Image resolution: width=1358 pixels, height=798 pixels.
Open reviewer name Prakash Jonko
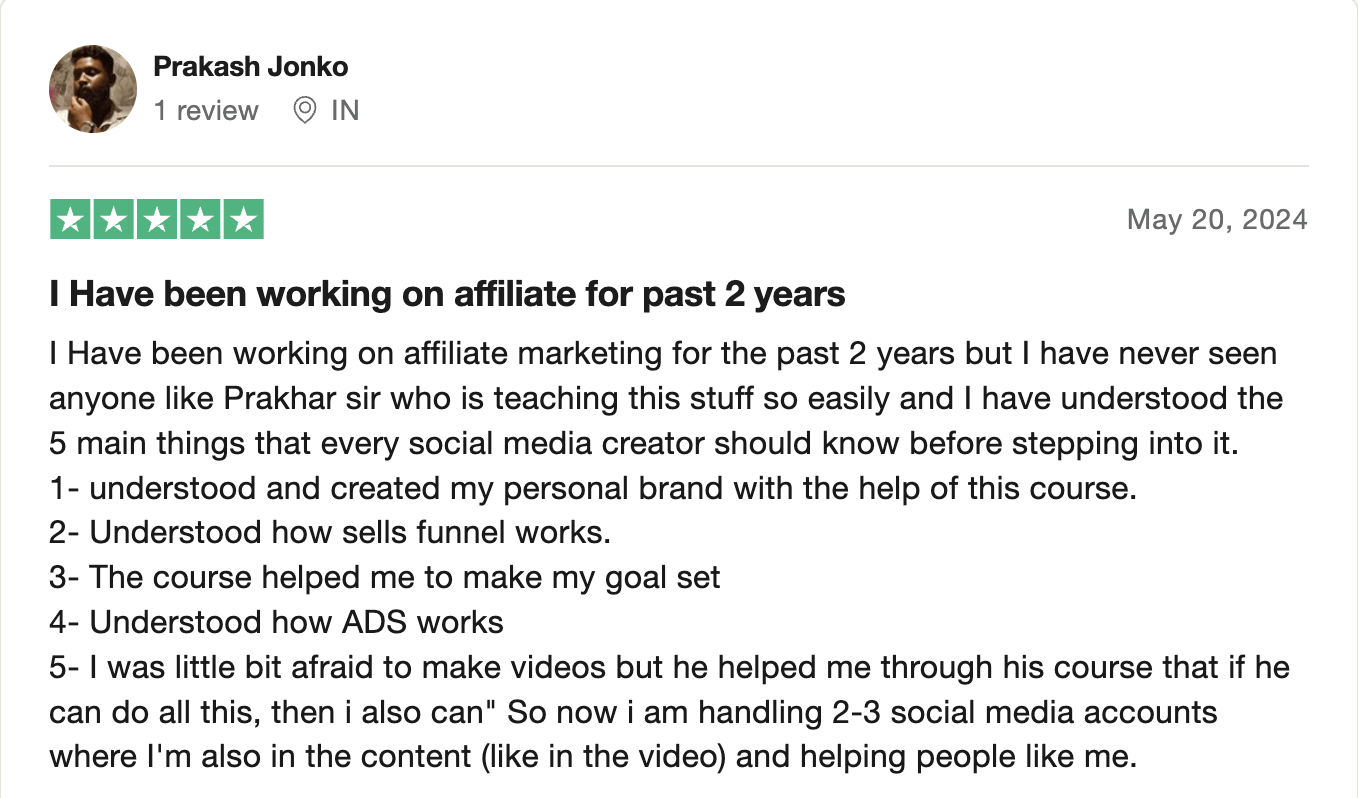point(250,67)
